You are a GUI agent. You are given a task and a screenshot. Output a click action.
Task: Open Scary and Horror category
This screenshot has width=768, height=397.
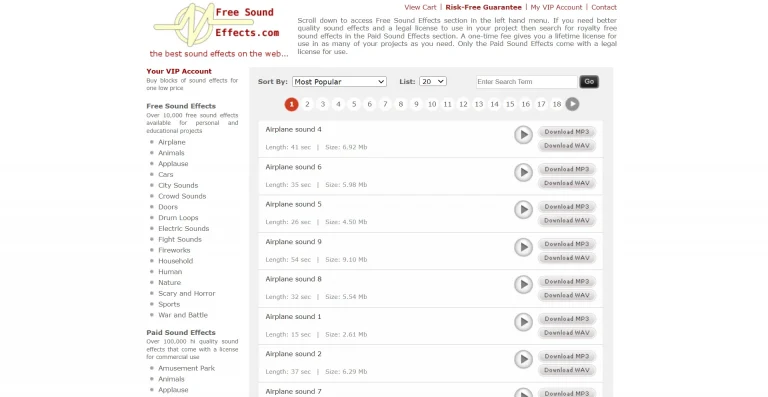point(187,293)
